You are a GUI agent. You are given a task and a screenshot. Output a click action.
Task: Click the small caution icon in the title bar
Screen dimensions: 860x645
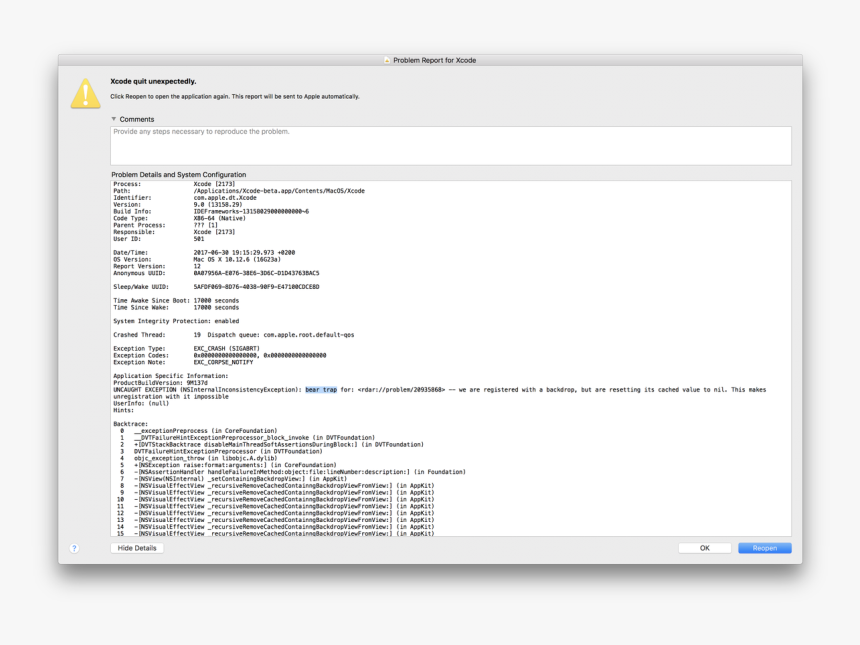tap(388, 60)
